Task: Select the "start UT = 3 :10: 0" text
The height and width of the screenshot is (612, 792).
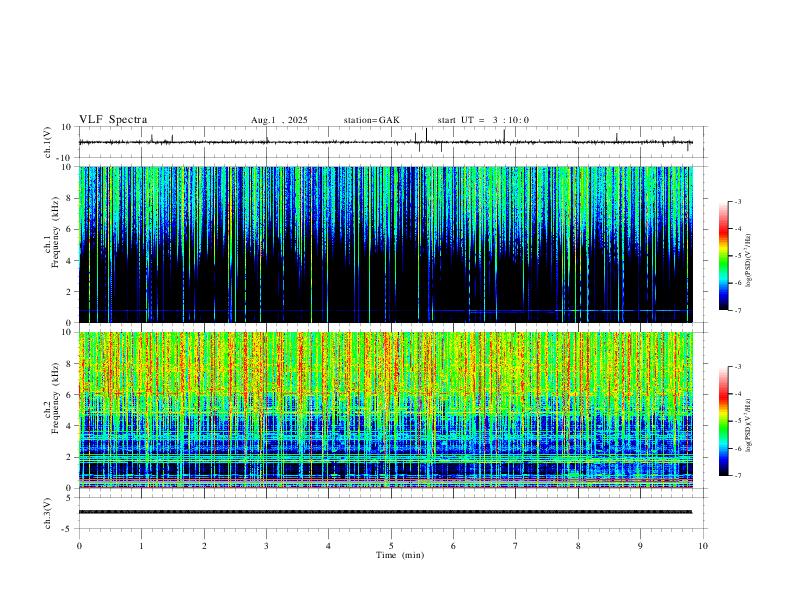Action: point(483,120)
